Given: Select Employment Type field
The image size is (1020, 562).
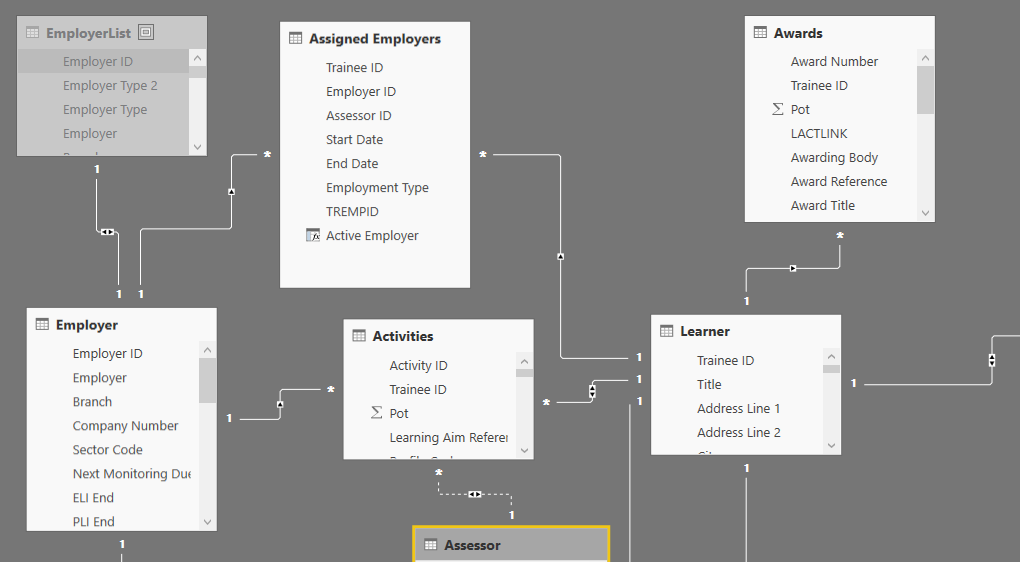Looking at the screenshot, I should point(375,187).
